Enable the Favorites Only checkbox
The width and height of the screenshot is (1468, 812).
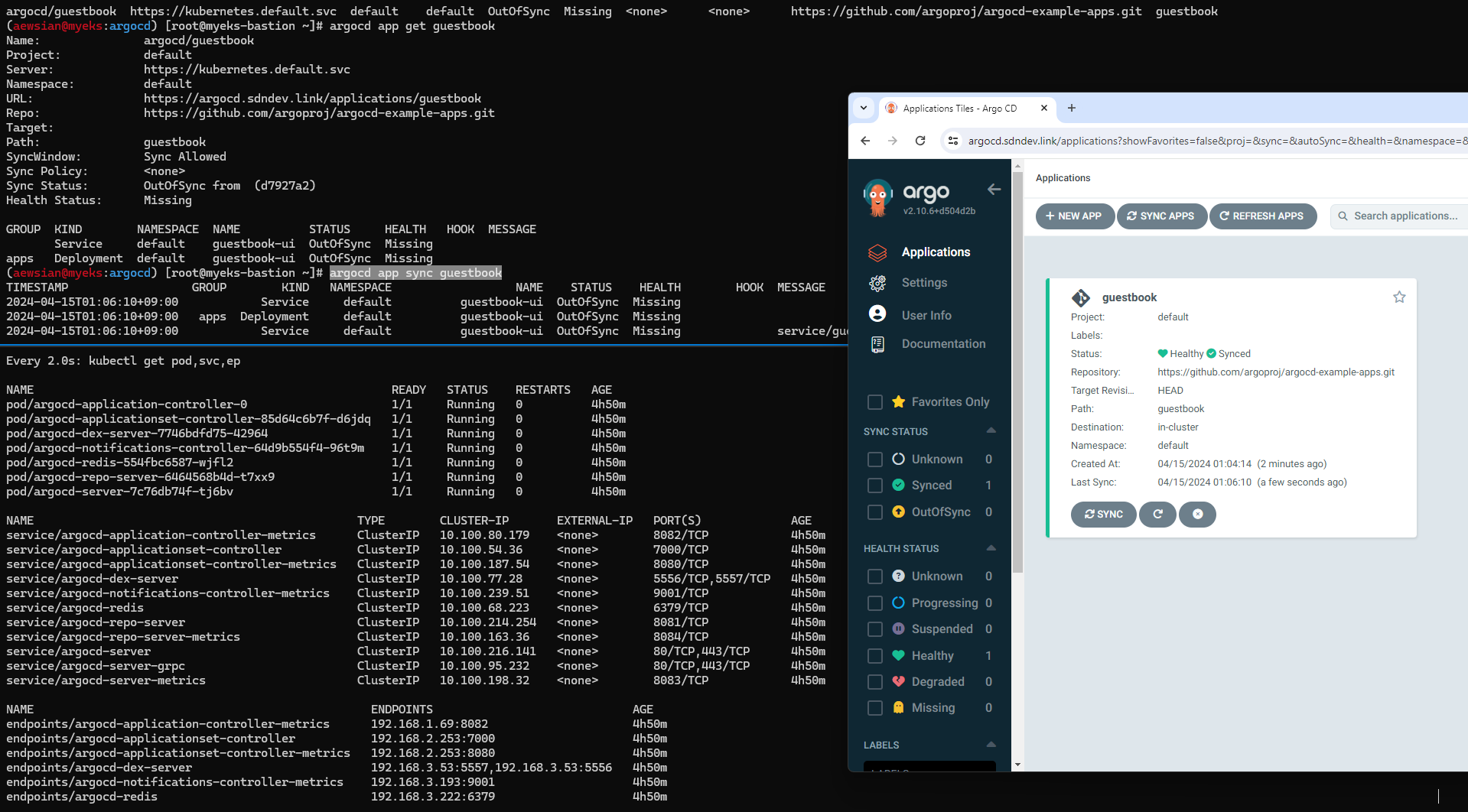coord(875,402)
